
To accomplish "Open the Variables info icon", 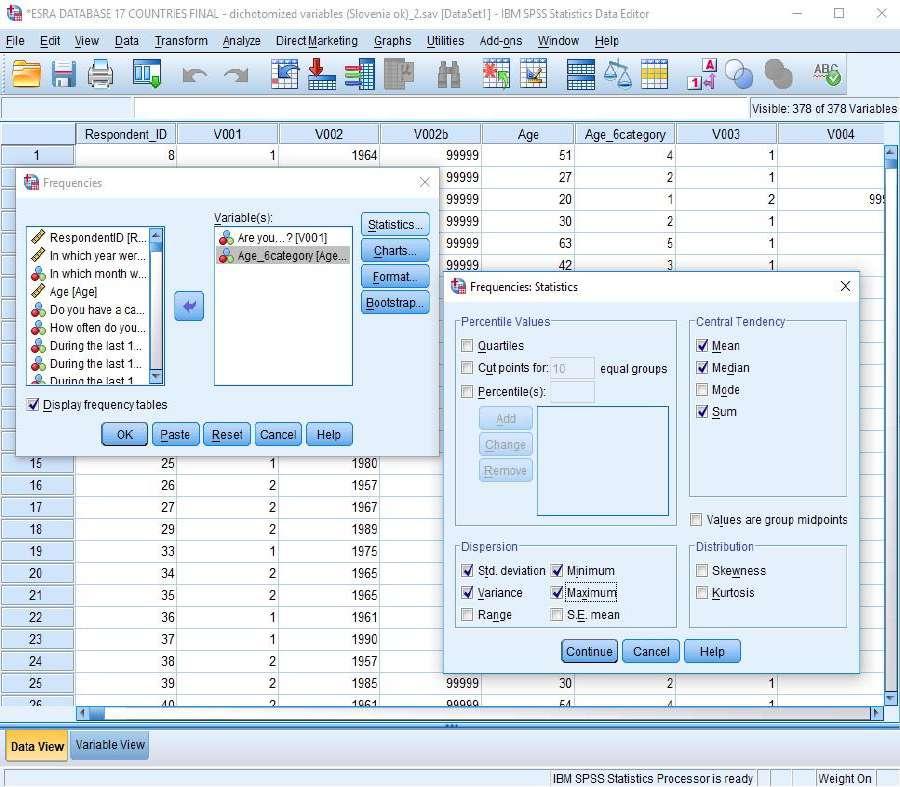I will pos(360,74).
